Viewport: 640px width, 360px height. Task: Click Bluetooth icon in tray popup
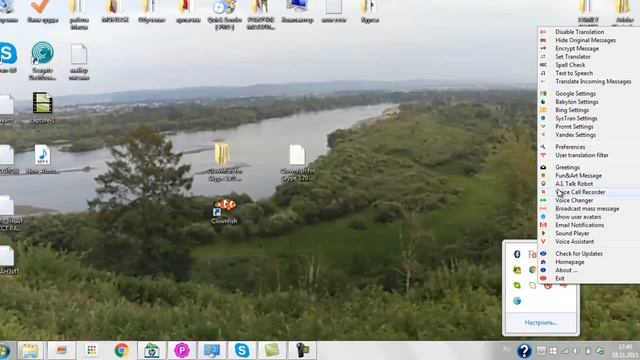517,254
